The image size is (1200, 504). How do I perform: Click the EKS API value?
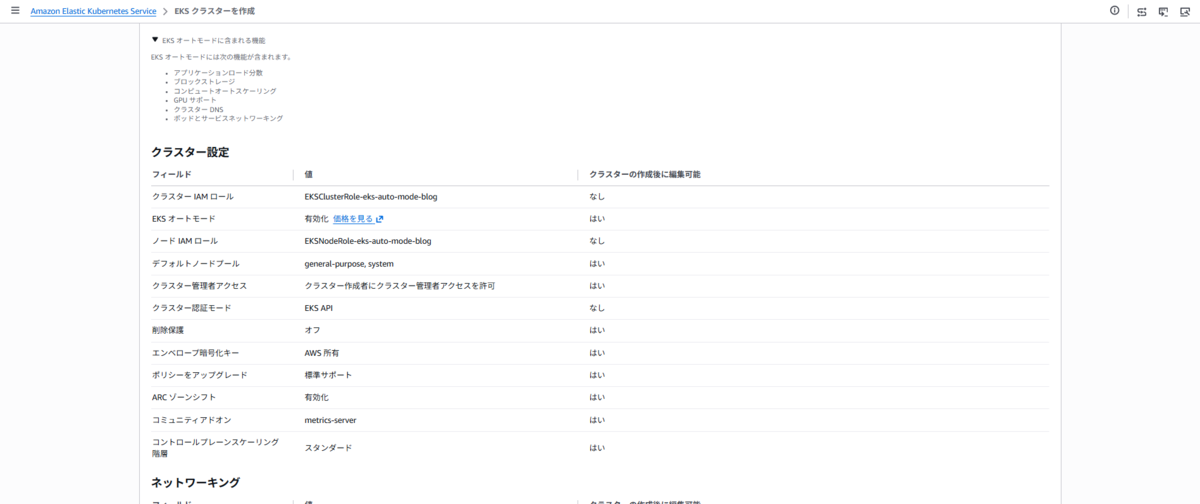tap(319, 308)
